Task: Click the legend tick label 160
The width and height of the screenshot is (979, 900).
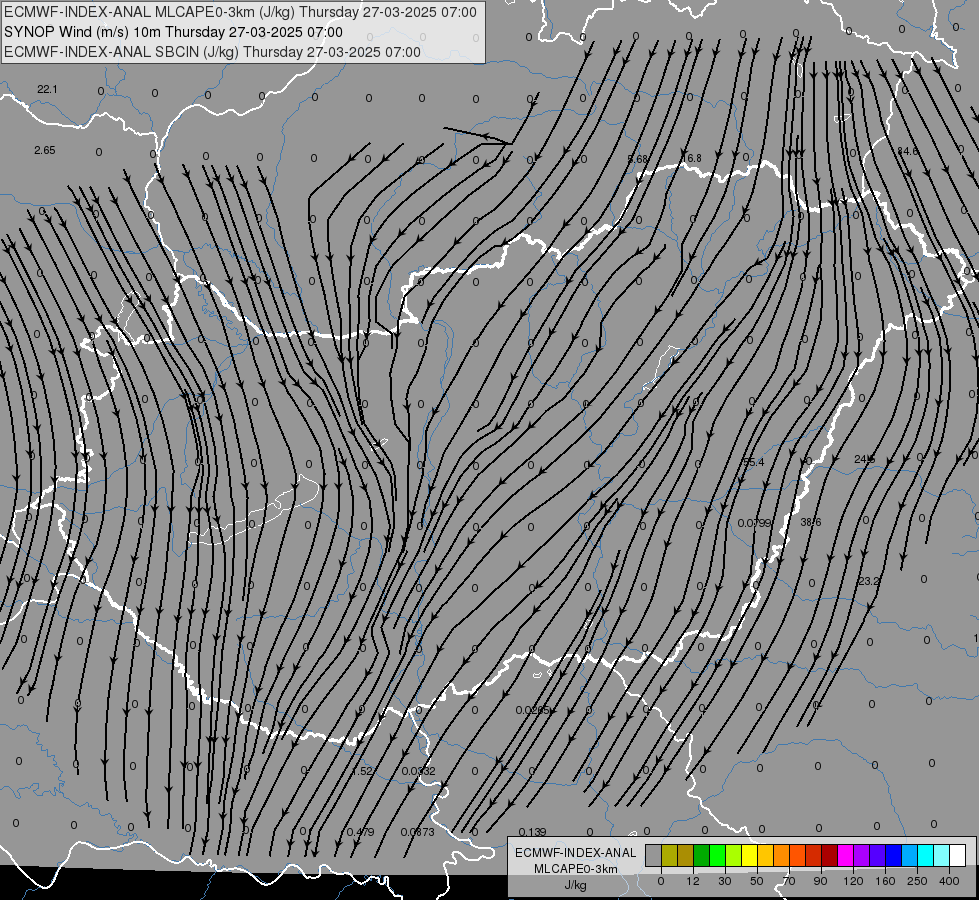Action: pyautogui.click(x=885, y=881)
